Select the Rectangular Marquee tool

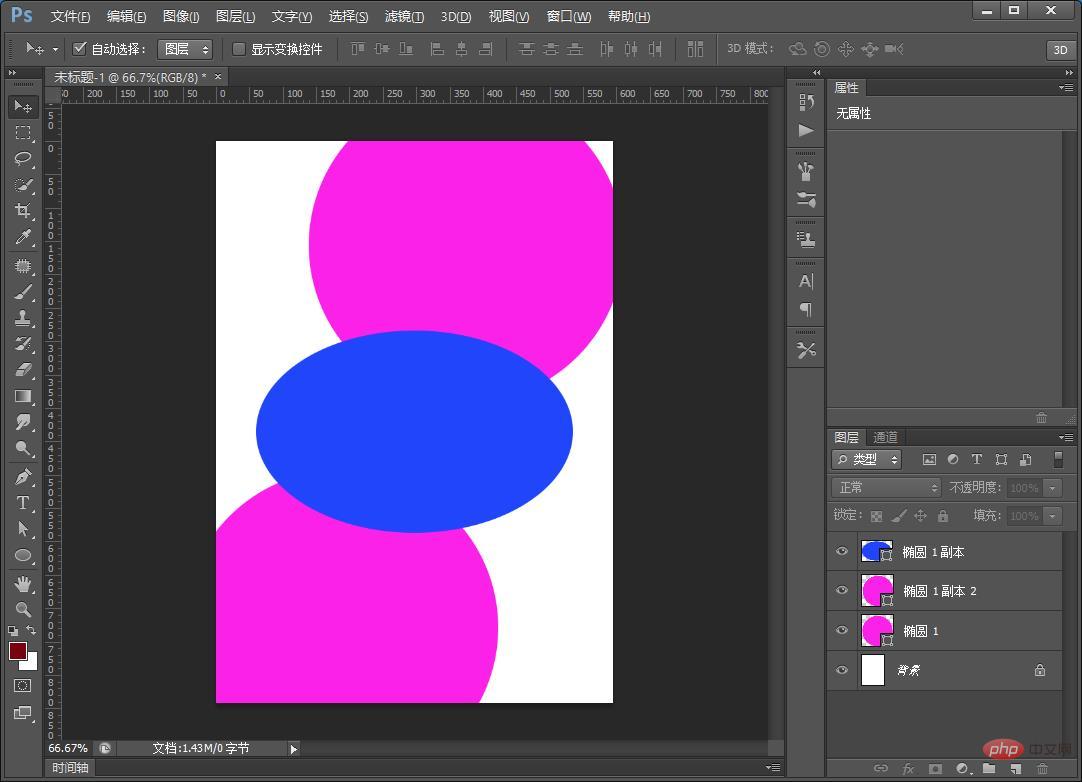click(x=23, y=133)
